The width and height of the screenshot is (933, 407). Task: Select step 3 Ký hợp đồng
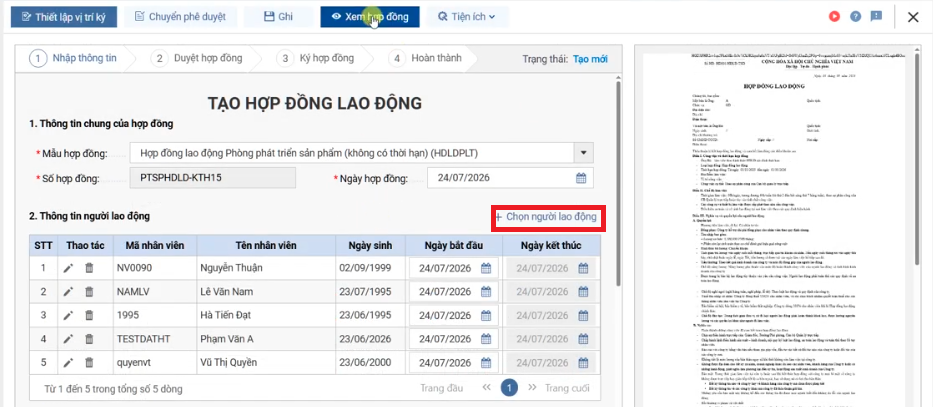316,58
